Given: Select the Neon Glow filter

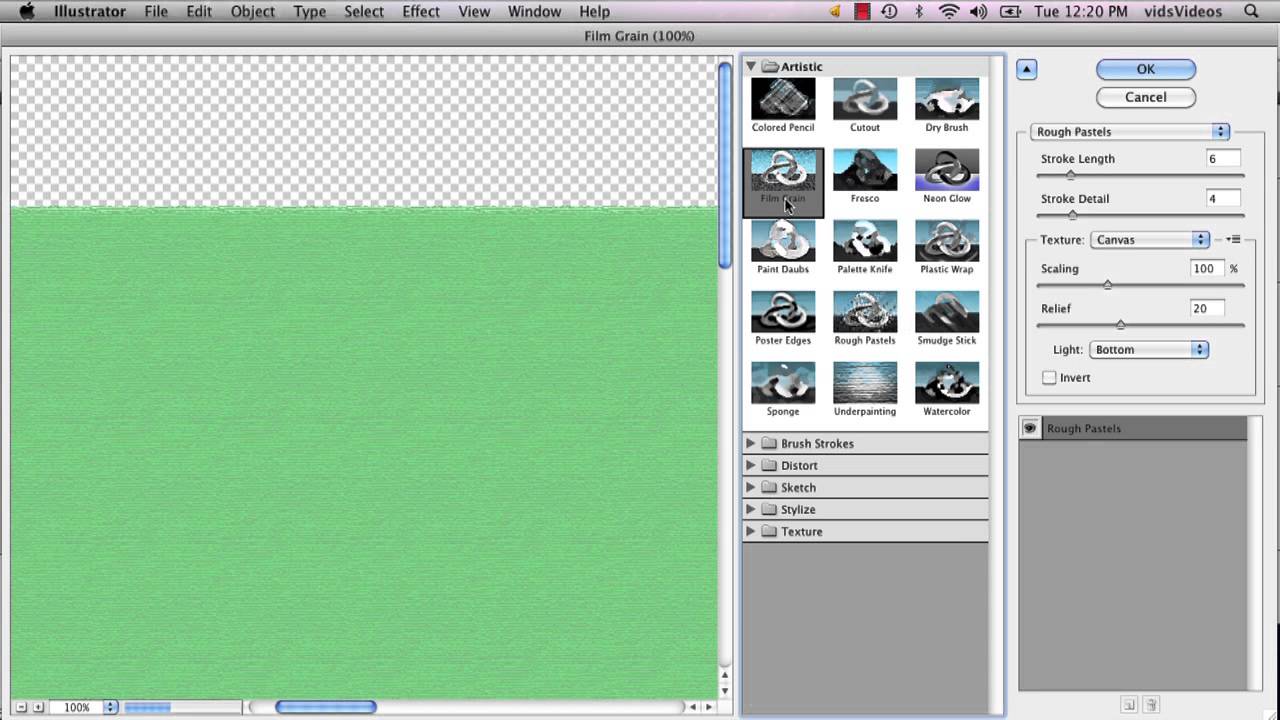Looking at the screenshot, I should pos(946,170).
